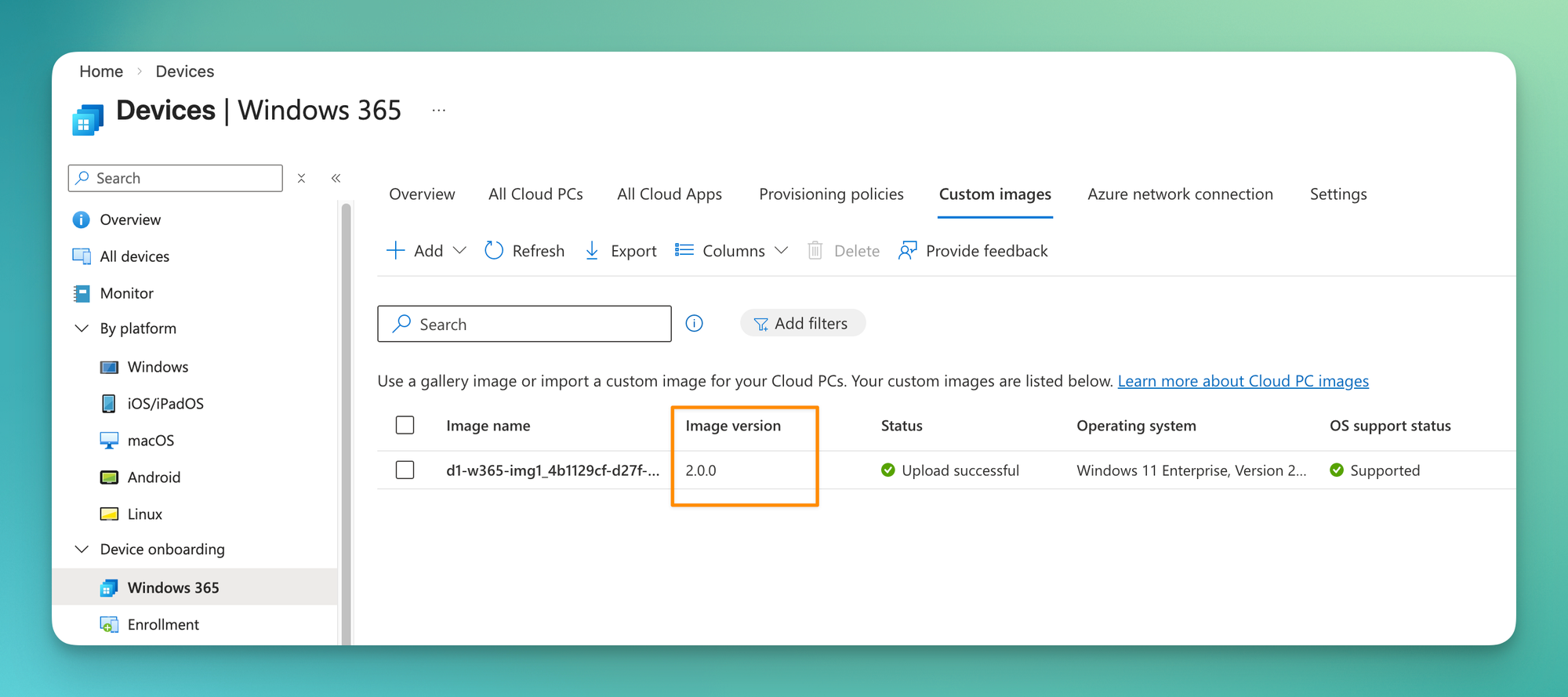Toggle the select-all header checkbox
The image size is (1568, 697).
tap(405, 425)
